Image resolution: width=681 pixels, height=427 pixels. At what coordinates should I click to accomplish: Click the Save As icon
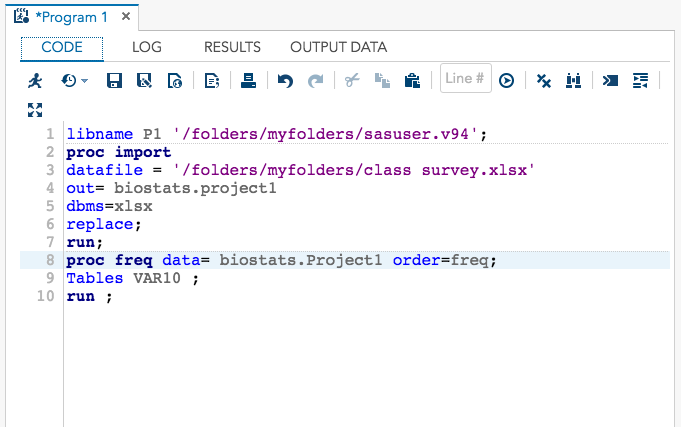point(144,81)
